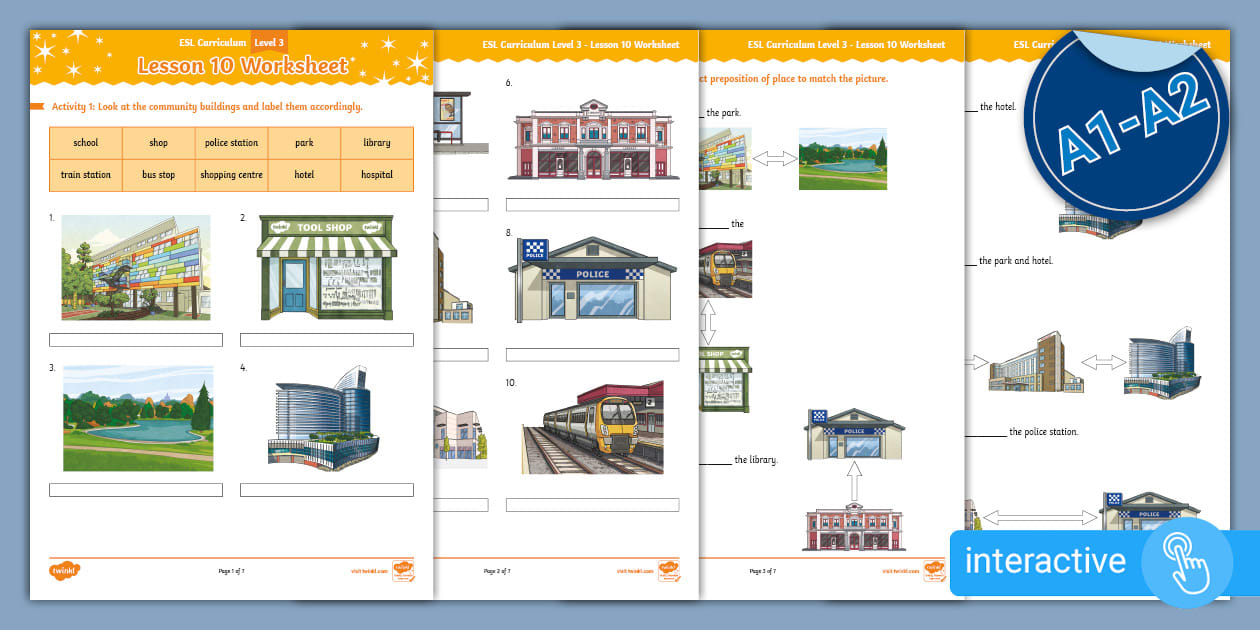Select the 'shopping centre' word bank entry
Image resolution: width=1260 pixels, height=630 pixels.
232,174
